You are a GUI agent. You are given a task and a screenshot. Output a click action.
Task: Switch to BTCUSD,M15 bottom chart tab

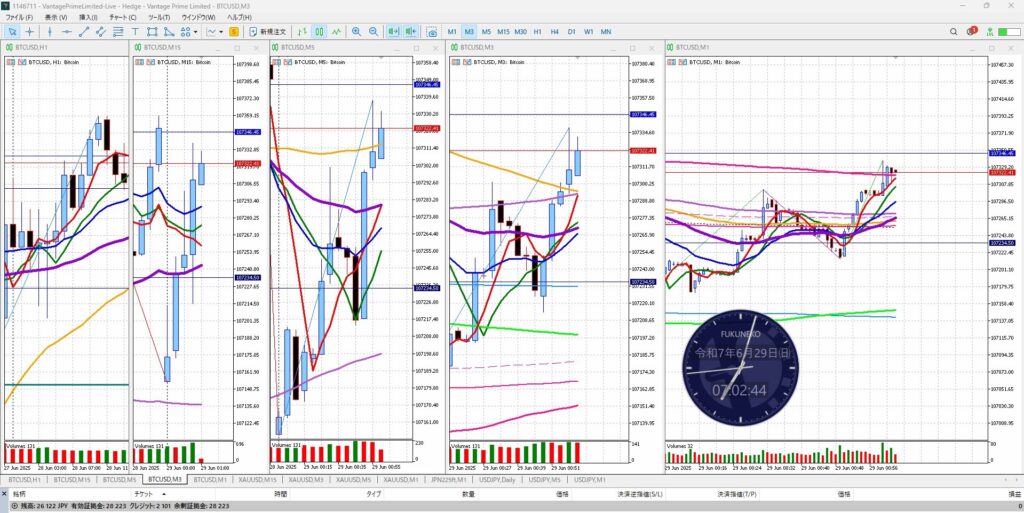(72, 480)
